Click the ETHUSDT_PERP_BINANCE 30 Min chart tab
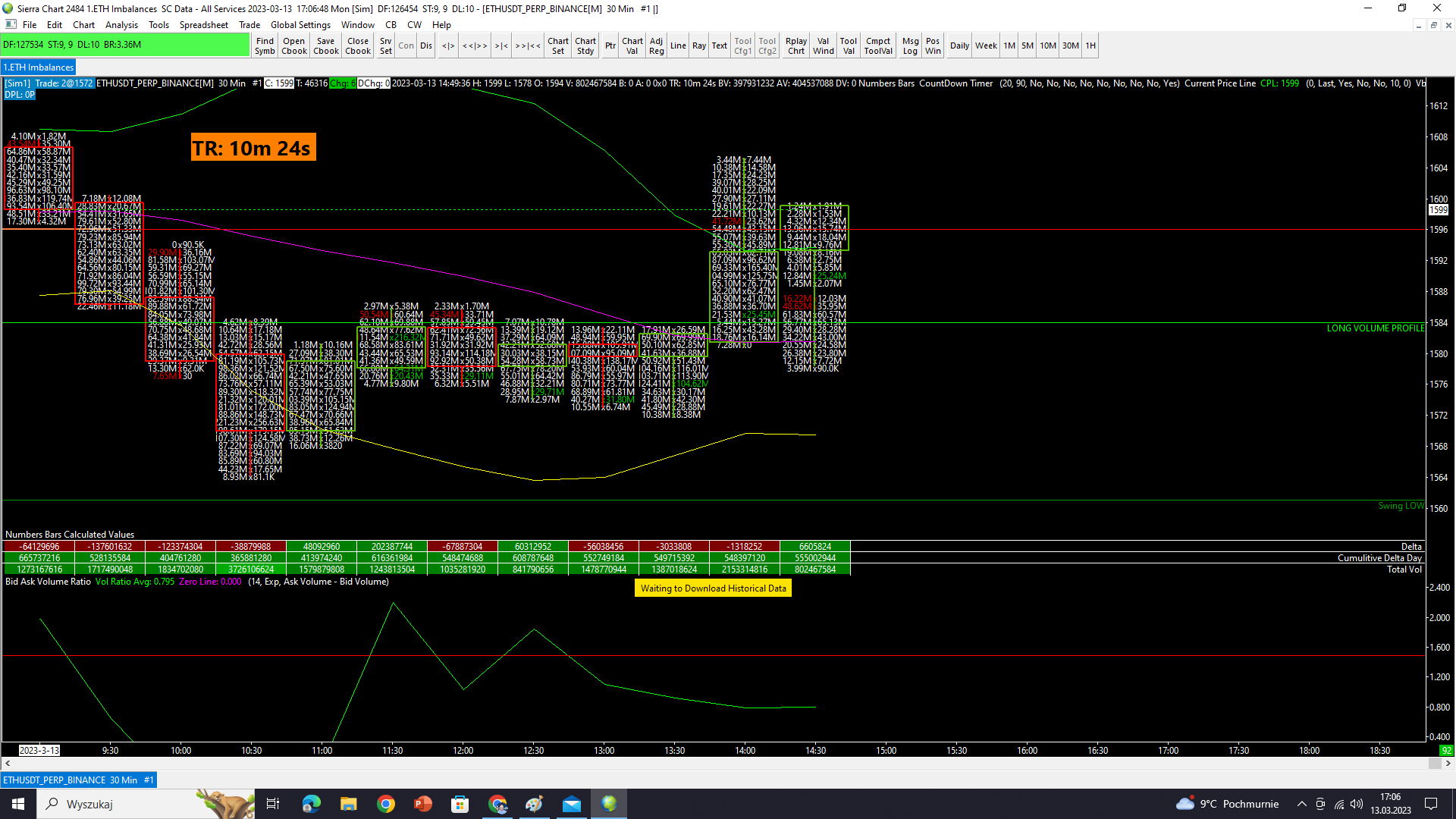Screen dimensions: 1456x819 pyautogui.click(x=78, y=780)
